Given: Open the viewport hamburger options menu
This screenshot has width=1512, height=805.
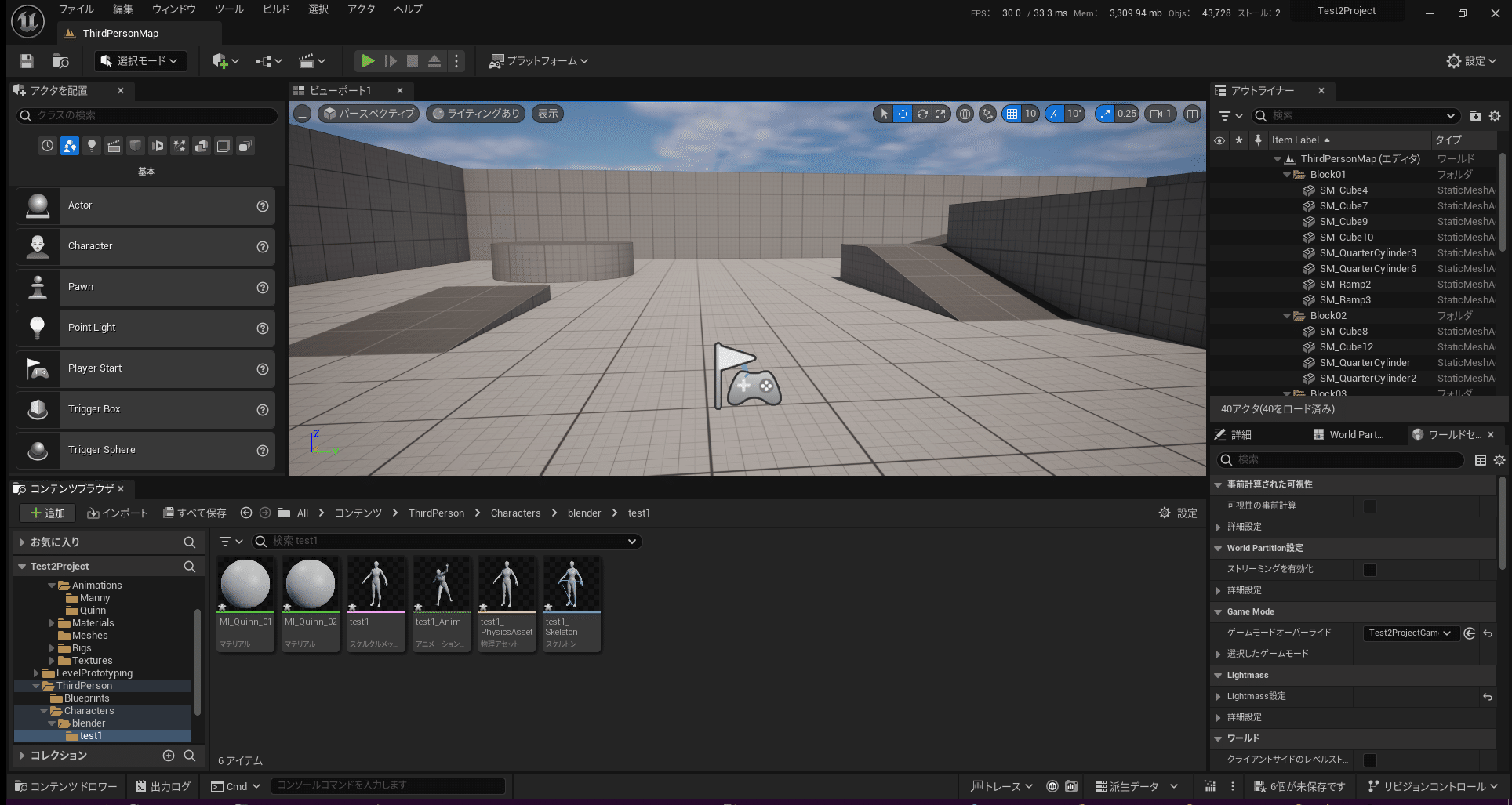Looking at the screenshot, I should (x=302, y=114).
